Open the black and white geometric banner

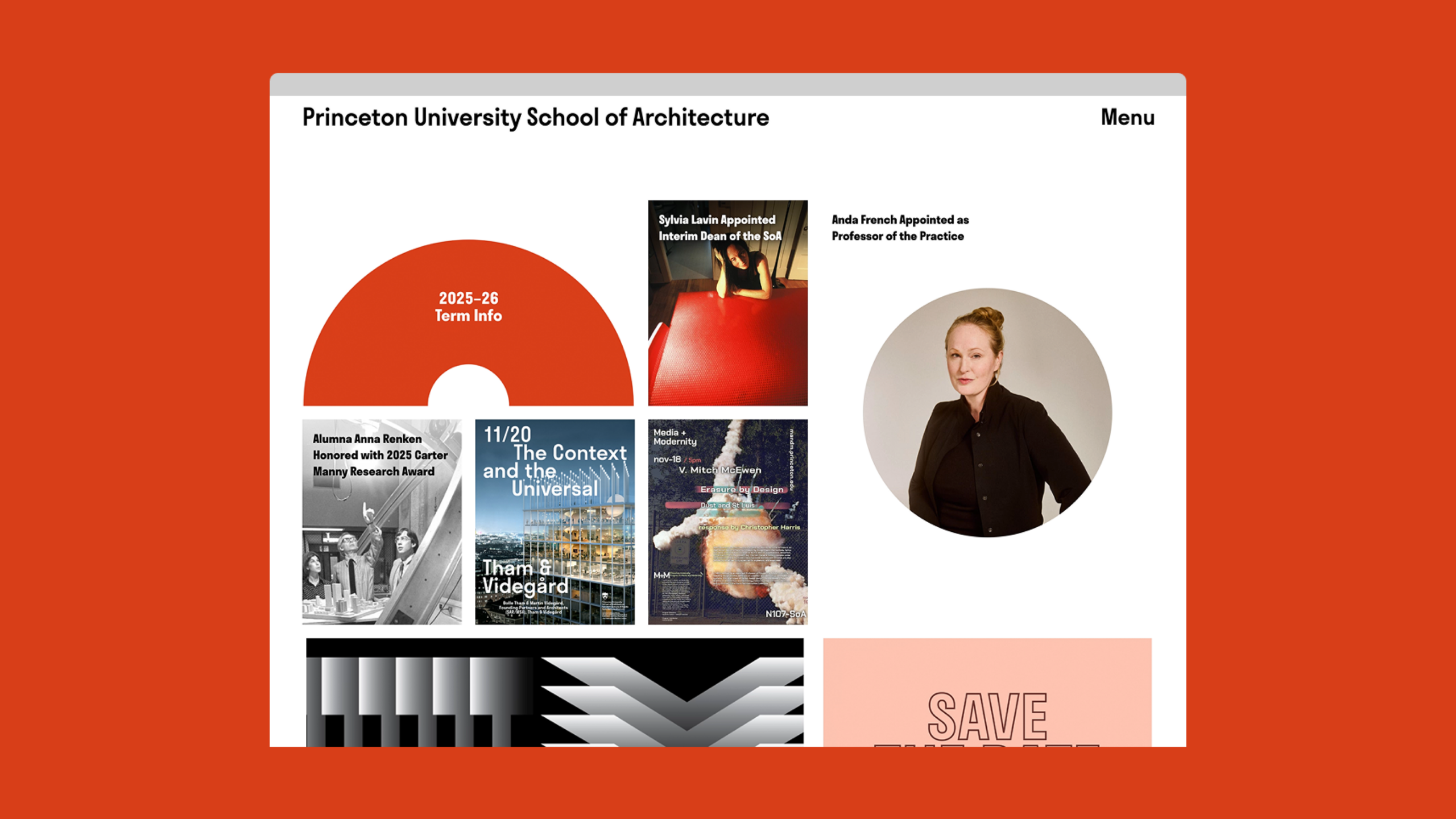click(x=555, y=692)
